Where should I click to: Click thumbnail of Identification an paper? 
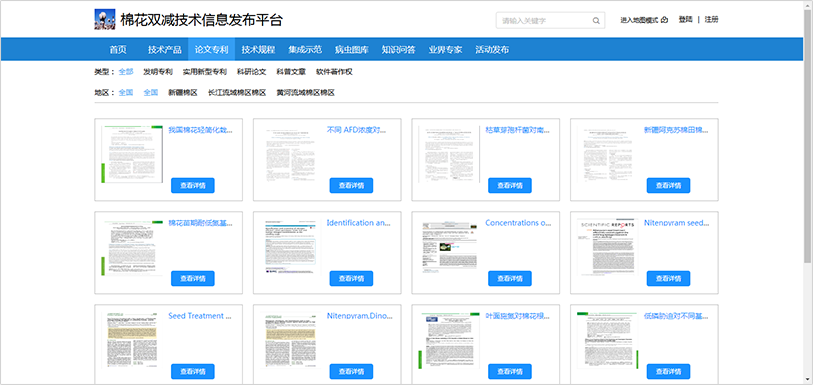coord(290,247)
